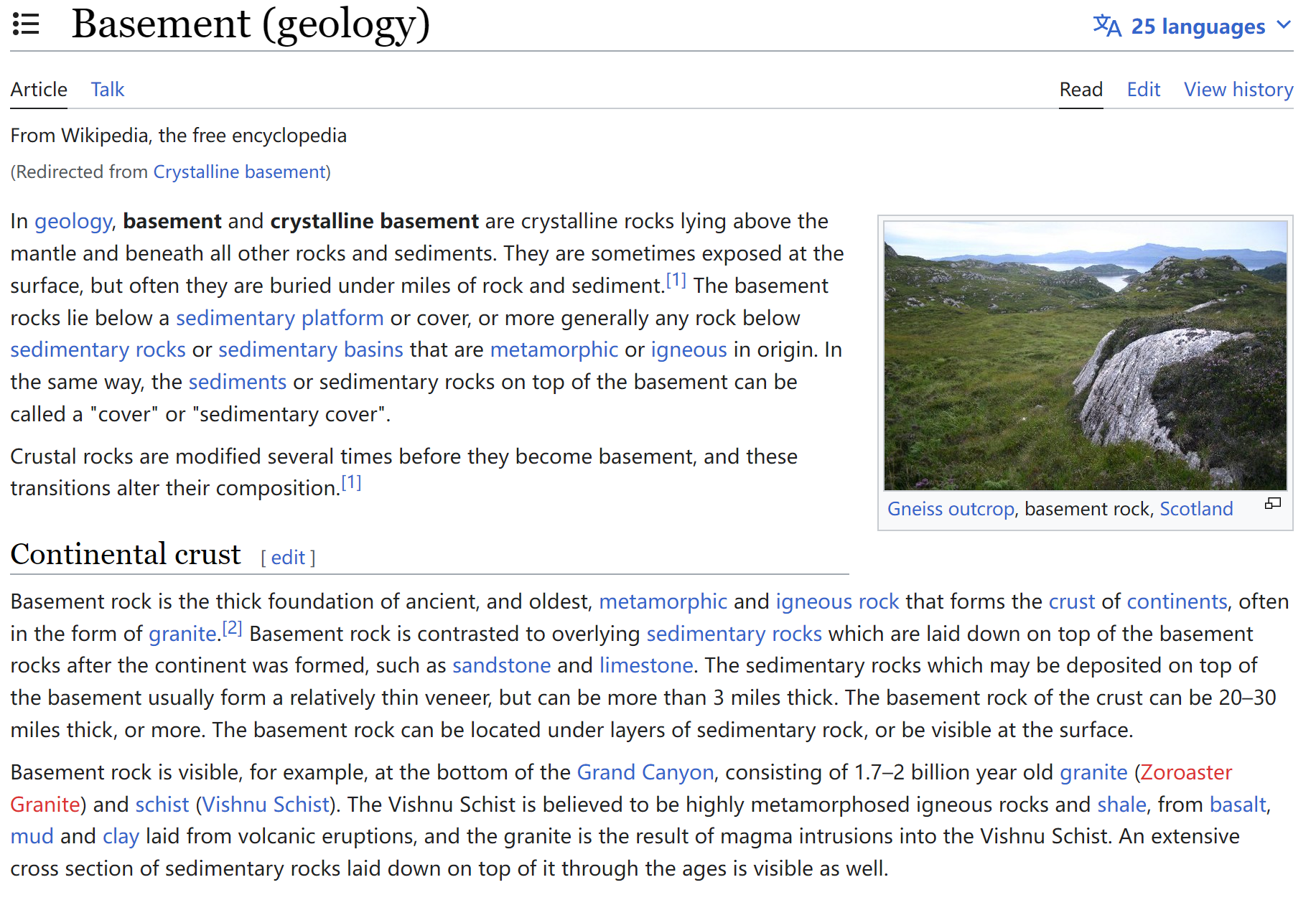Open the View history tab
This screenshot has height=923, width=1316.
1238,90
